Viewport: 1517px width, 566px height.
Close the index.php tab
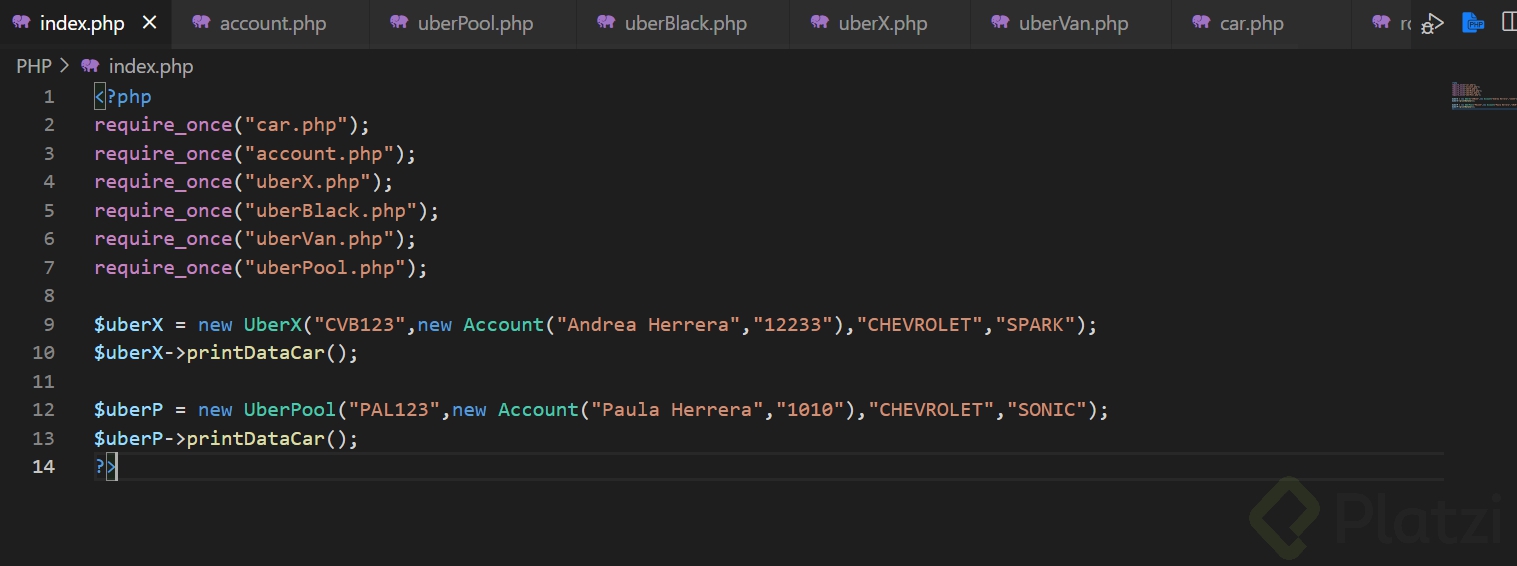149,23
